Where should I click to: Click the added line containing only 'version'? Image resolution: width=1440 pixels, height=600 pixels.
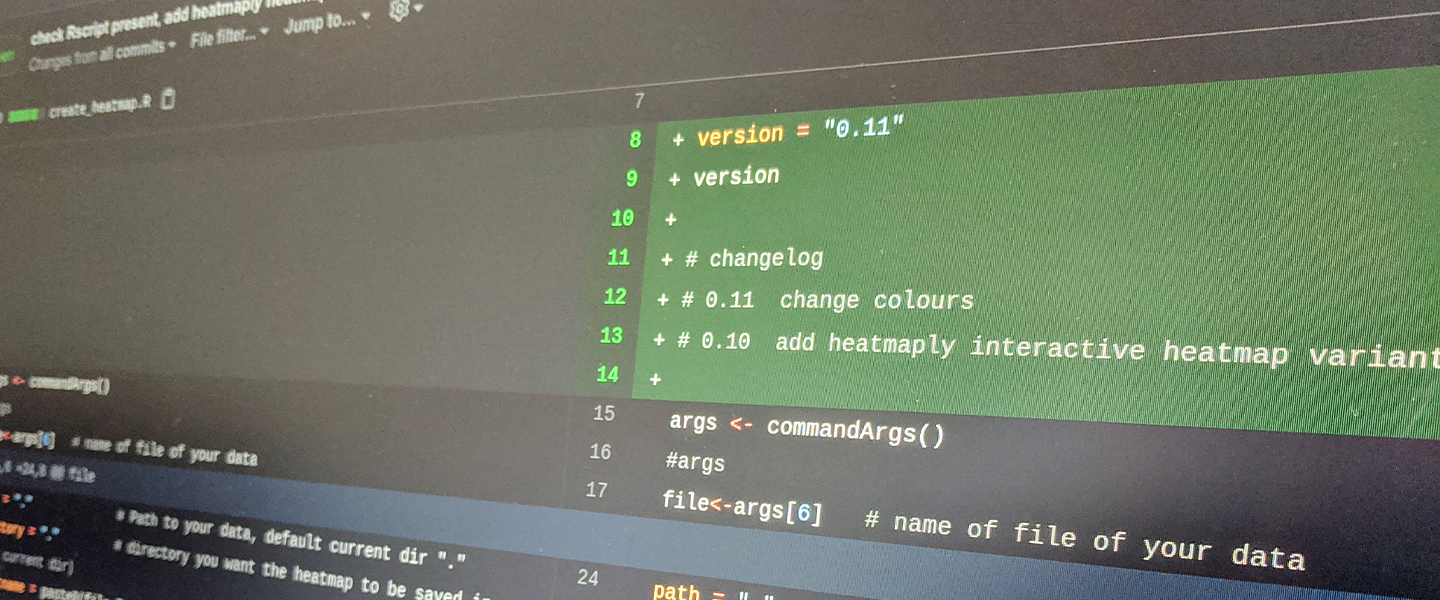(736, 176)
